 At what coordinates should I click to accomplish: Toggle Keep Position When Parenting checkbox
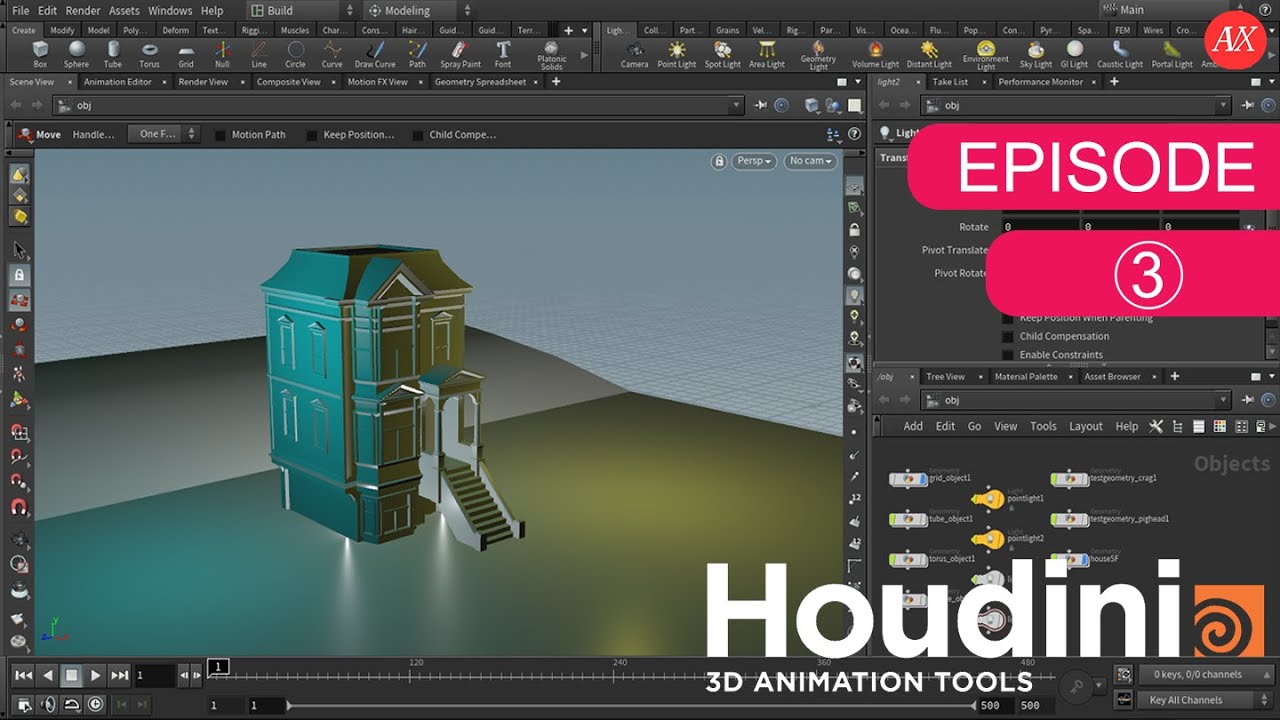click(1008, 318)
